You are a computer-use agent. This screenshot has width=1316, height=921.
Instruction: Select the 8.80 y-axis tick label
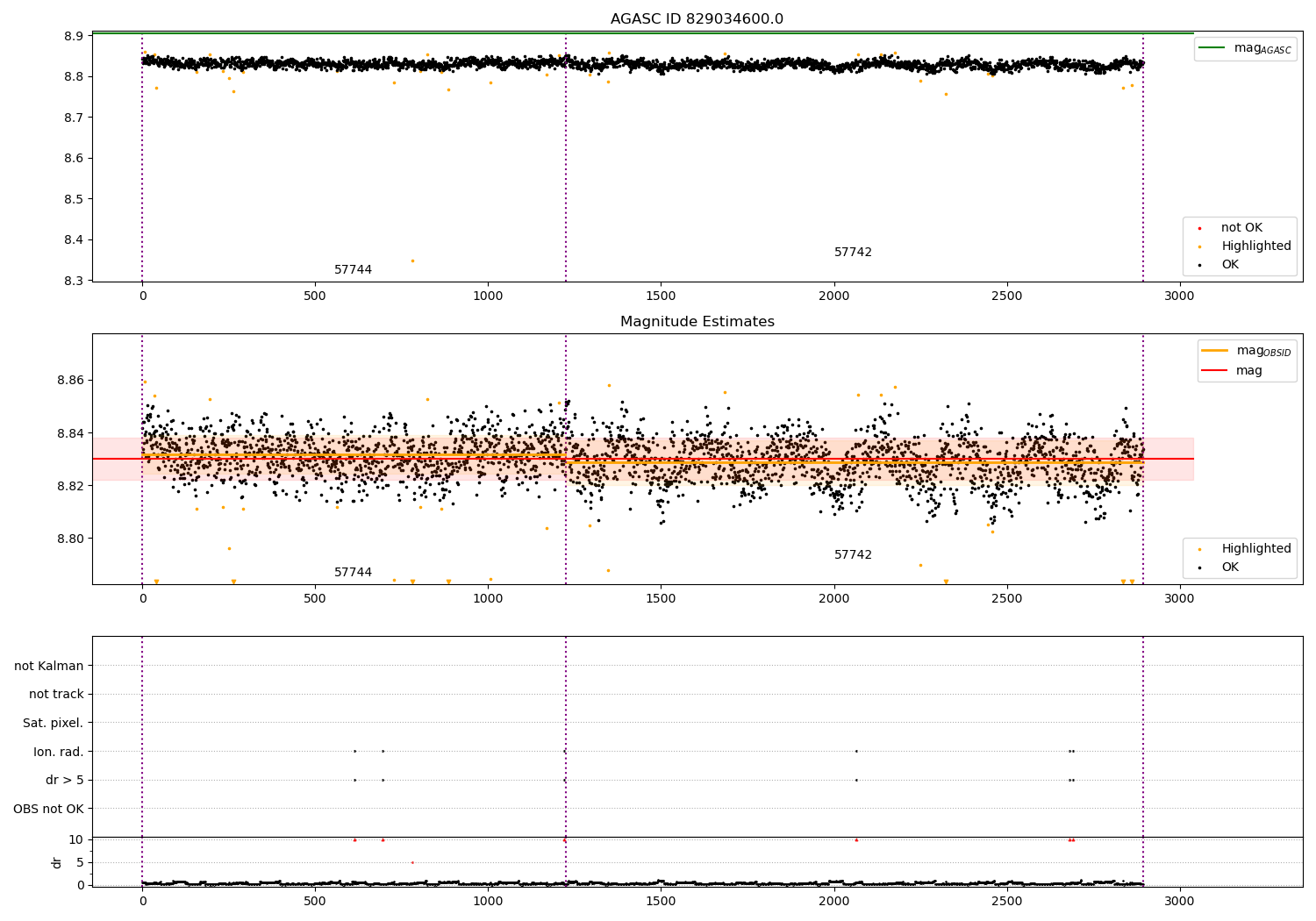coord(69,539)
